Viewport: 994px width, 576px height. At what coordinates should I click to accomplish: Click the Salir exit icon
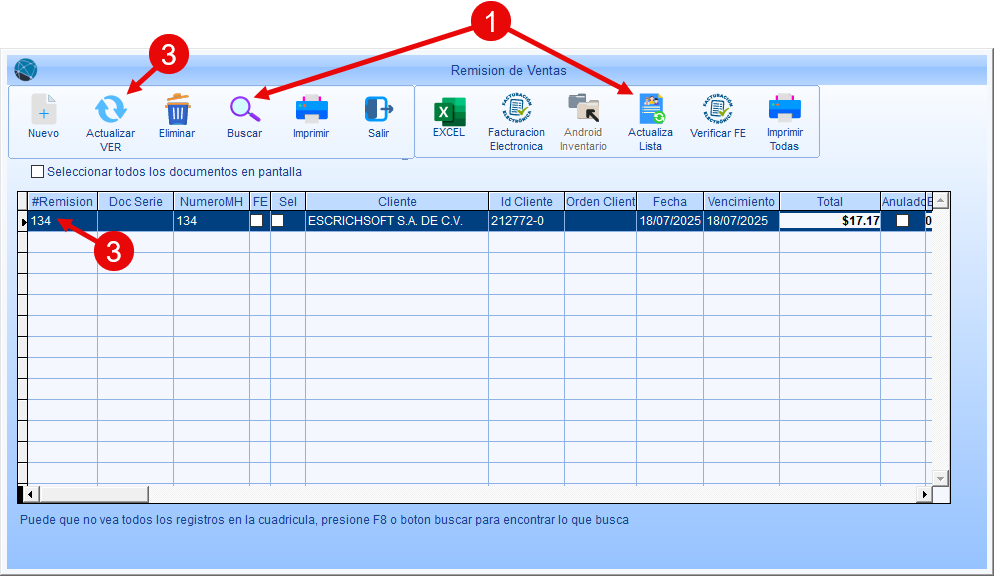(x=378, y=109)
